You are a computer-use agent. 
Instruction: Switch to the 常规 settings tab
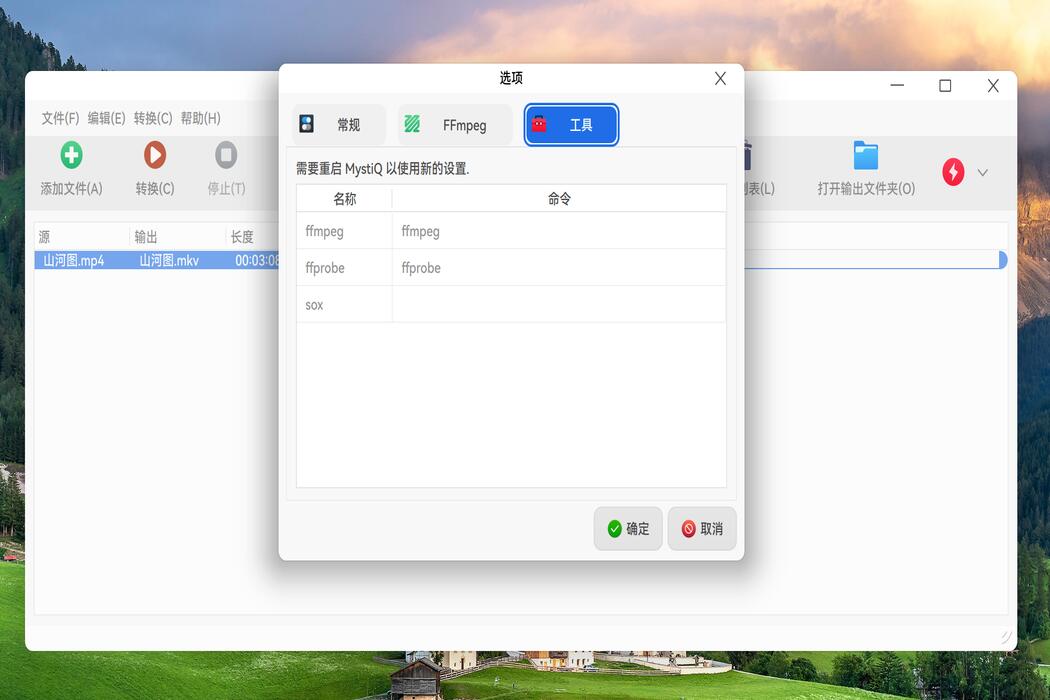tap(337, 124)
